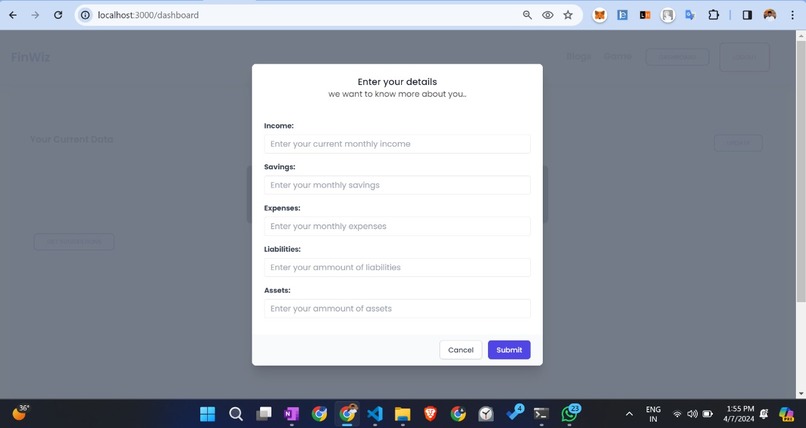The height and width of the screenshot is (428, 806).
Task: Click the monthly expenses input
Action: 397,226
